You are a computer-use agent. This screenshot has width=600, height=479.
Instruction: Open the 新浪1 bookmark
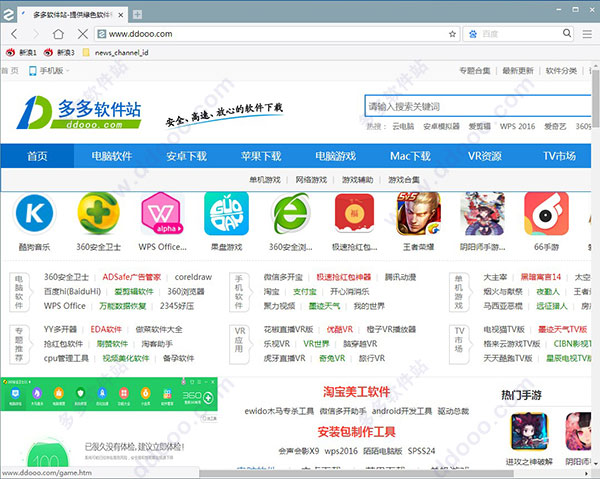point(22,52)
